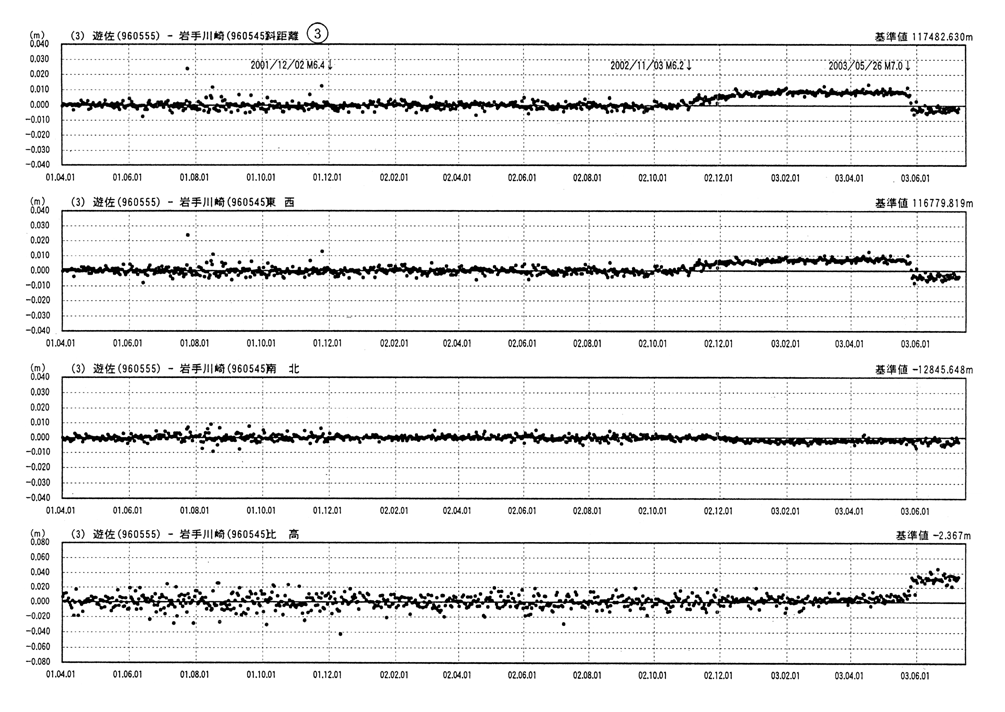Viewport: 1005px width, 712px height.
Task: Click highest outlier point in 東西 chart
Action: tap(187, 235)
